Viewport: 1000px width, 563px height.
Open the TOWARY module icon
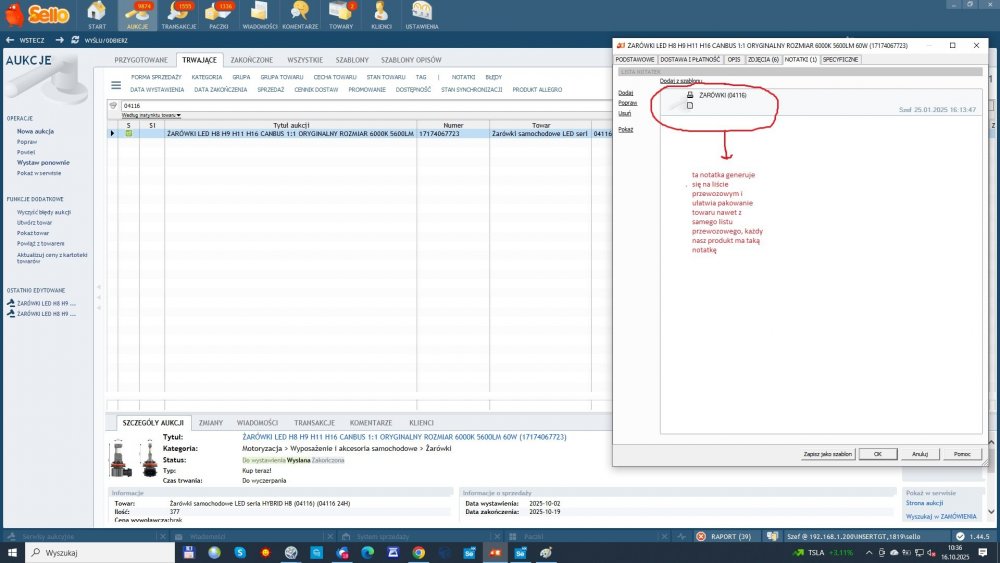[341, 14]
